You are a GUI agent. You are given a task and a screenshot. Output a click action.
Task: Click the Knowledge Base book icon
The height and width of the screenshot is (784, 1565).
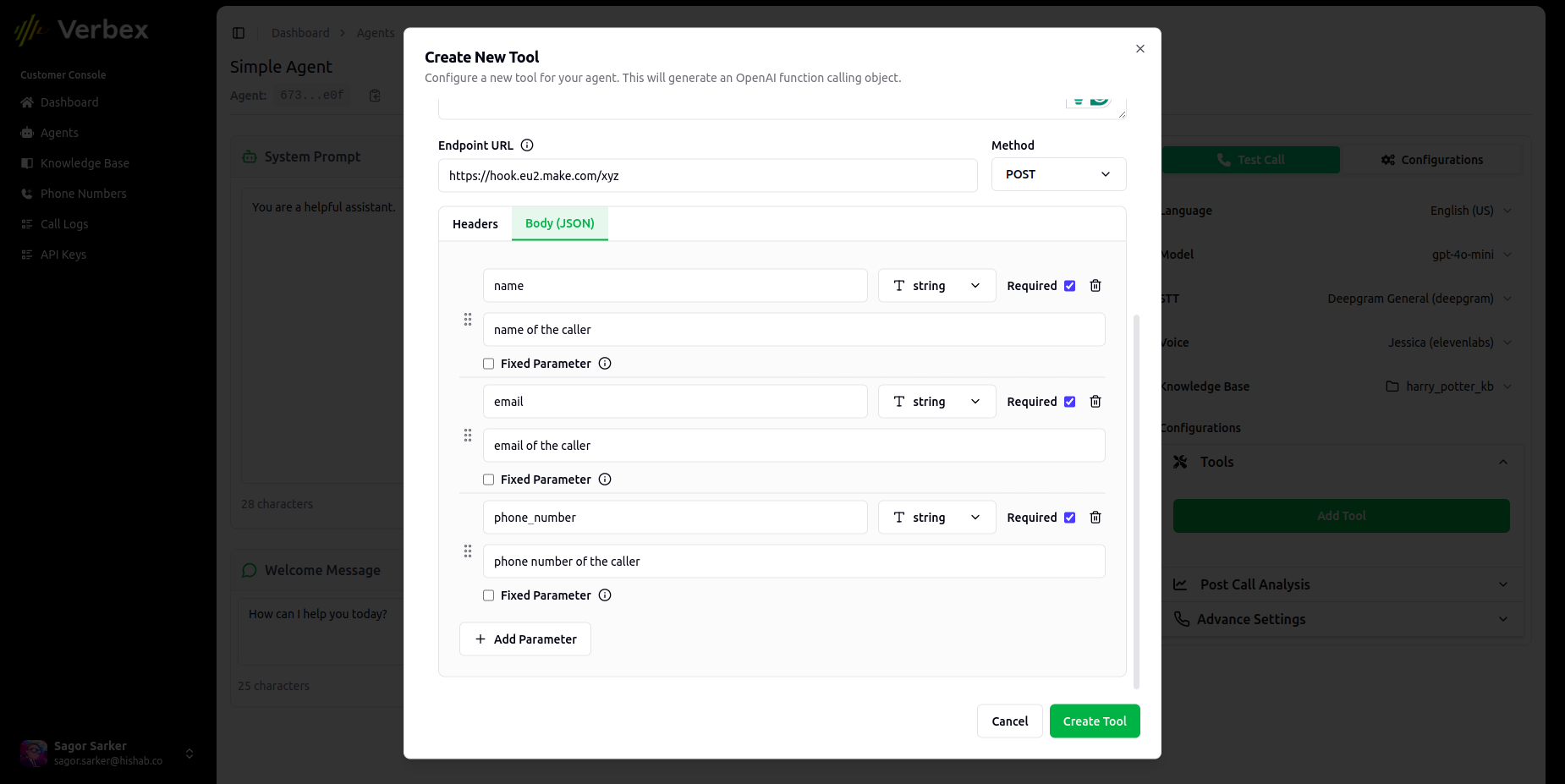(x=27, y=163)
